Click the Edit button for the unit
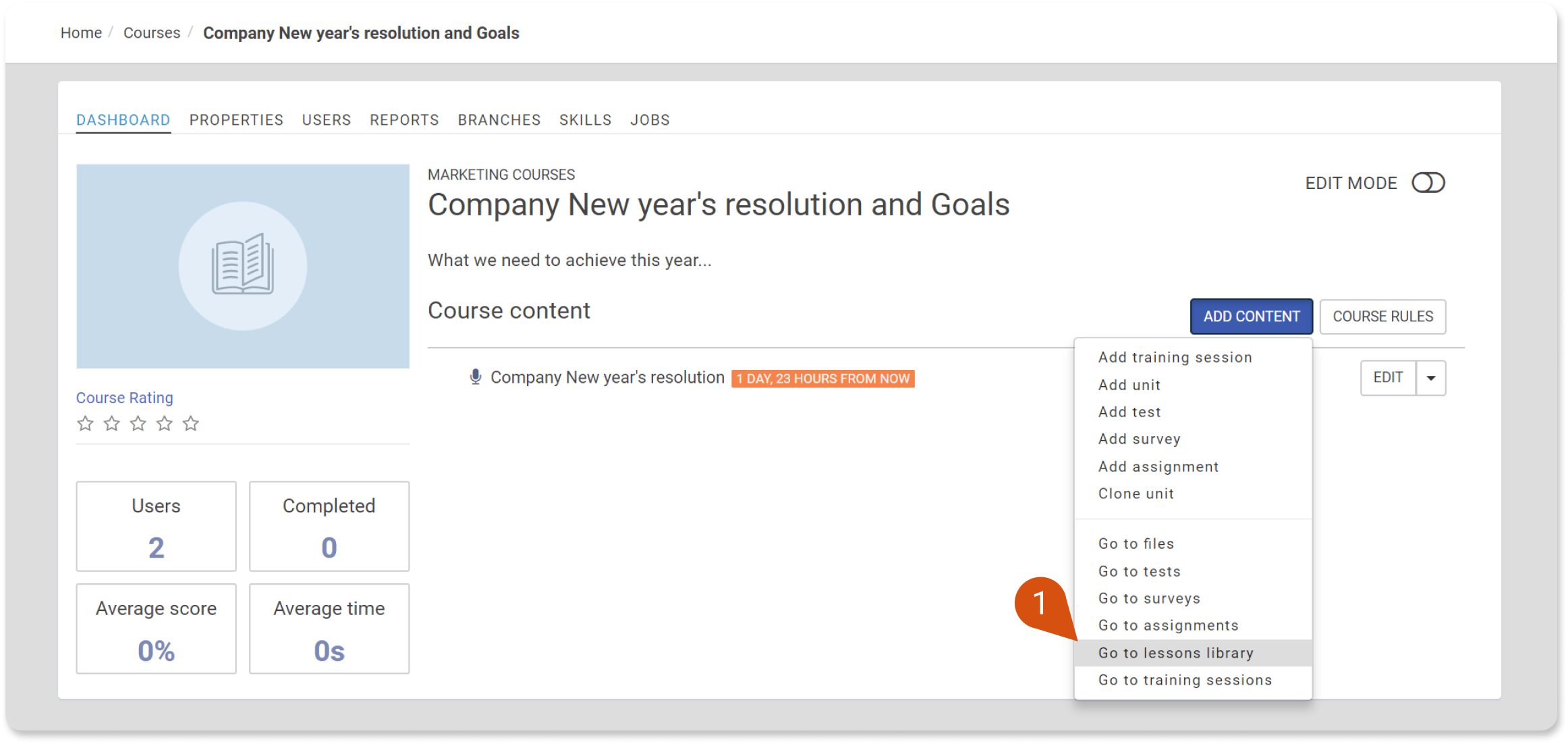The height and width of the screenshot is (744, 1568). click(x=1389, y=378)
